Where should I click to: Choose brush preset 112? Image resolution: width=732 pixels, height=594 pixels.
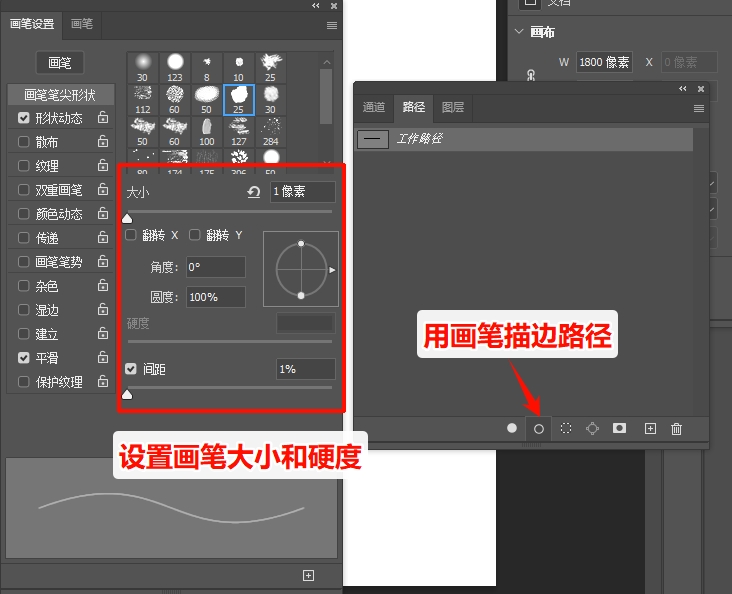pos(143,99)
